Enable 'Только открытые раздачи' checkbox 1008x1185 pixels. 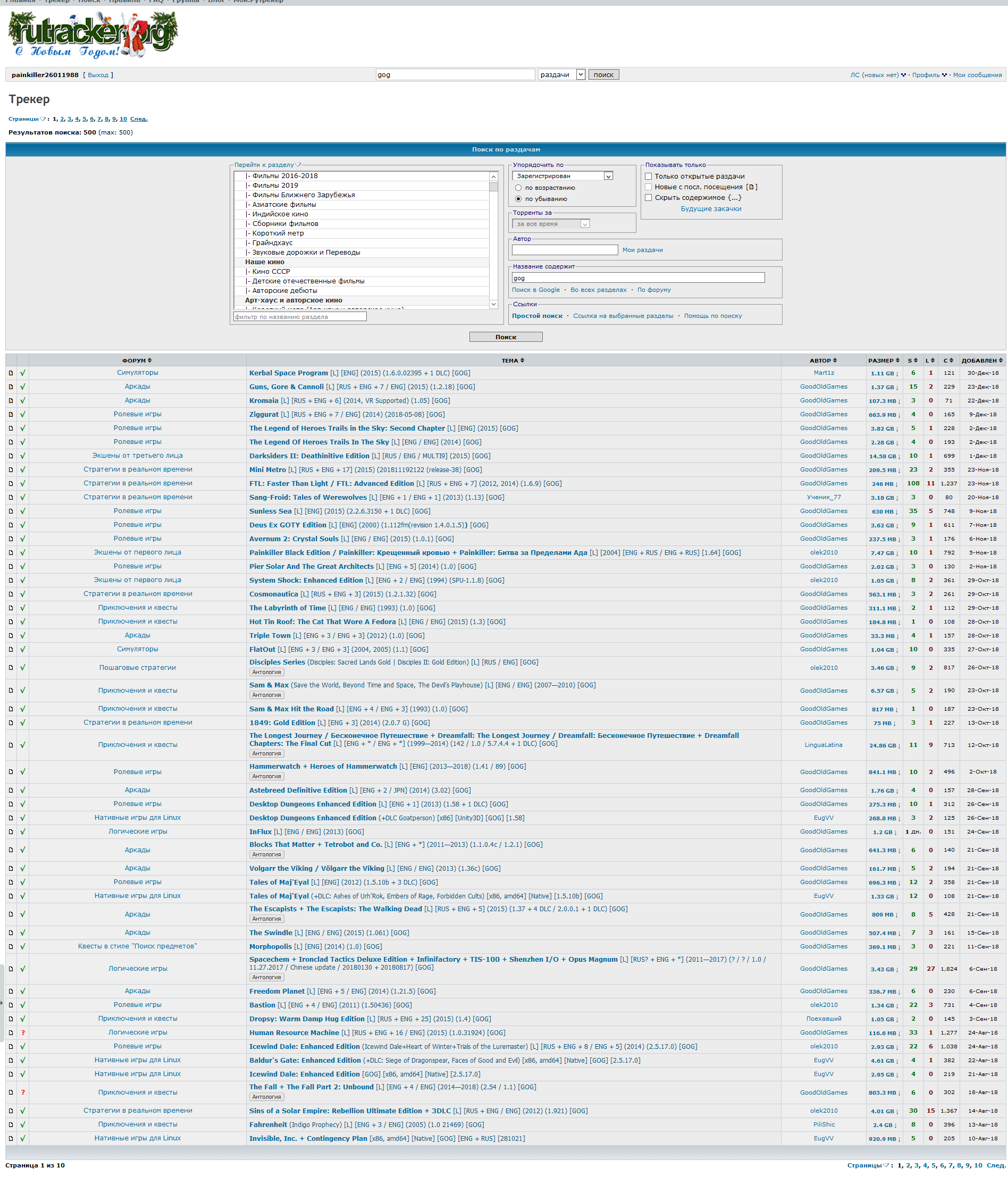pos(649,176)
